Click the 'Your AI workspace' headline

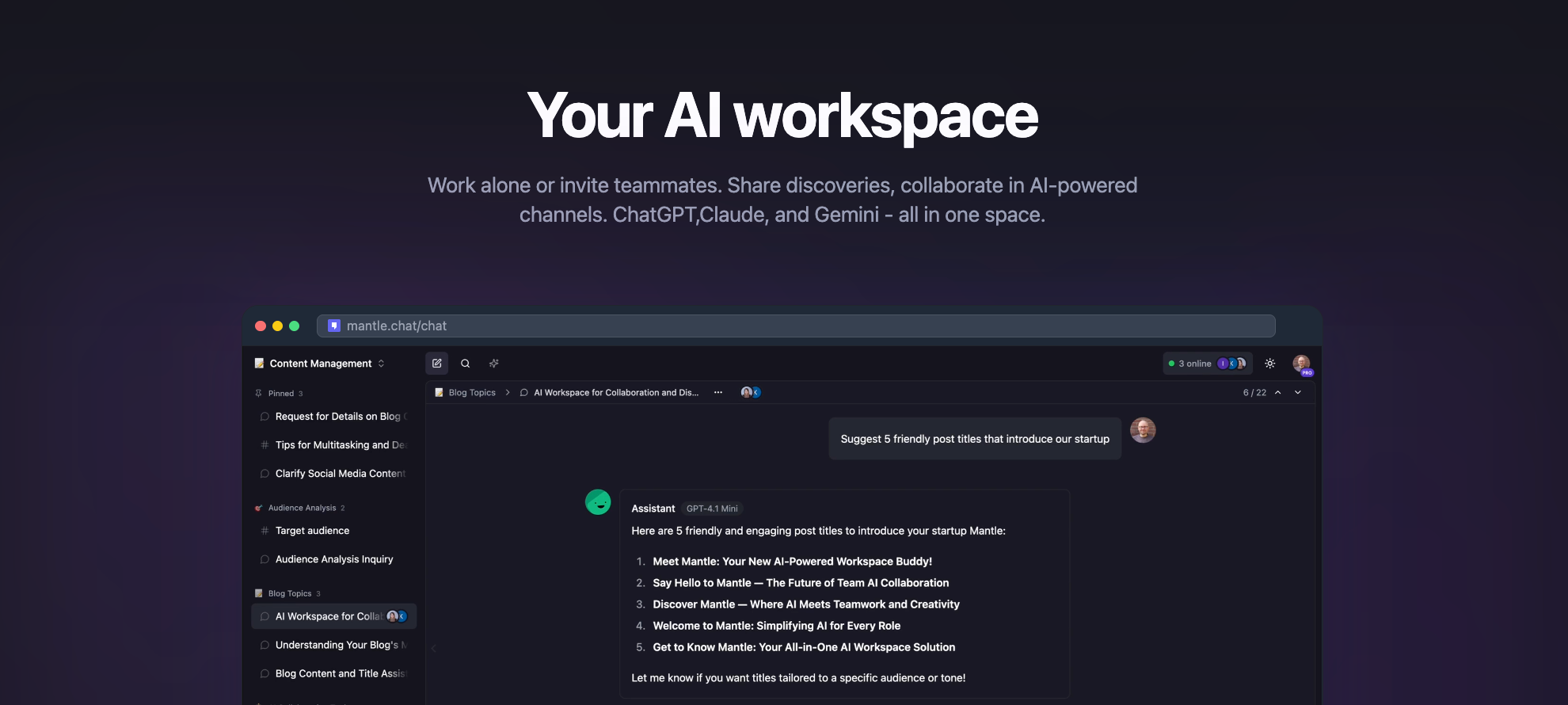(782, 116)
